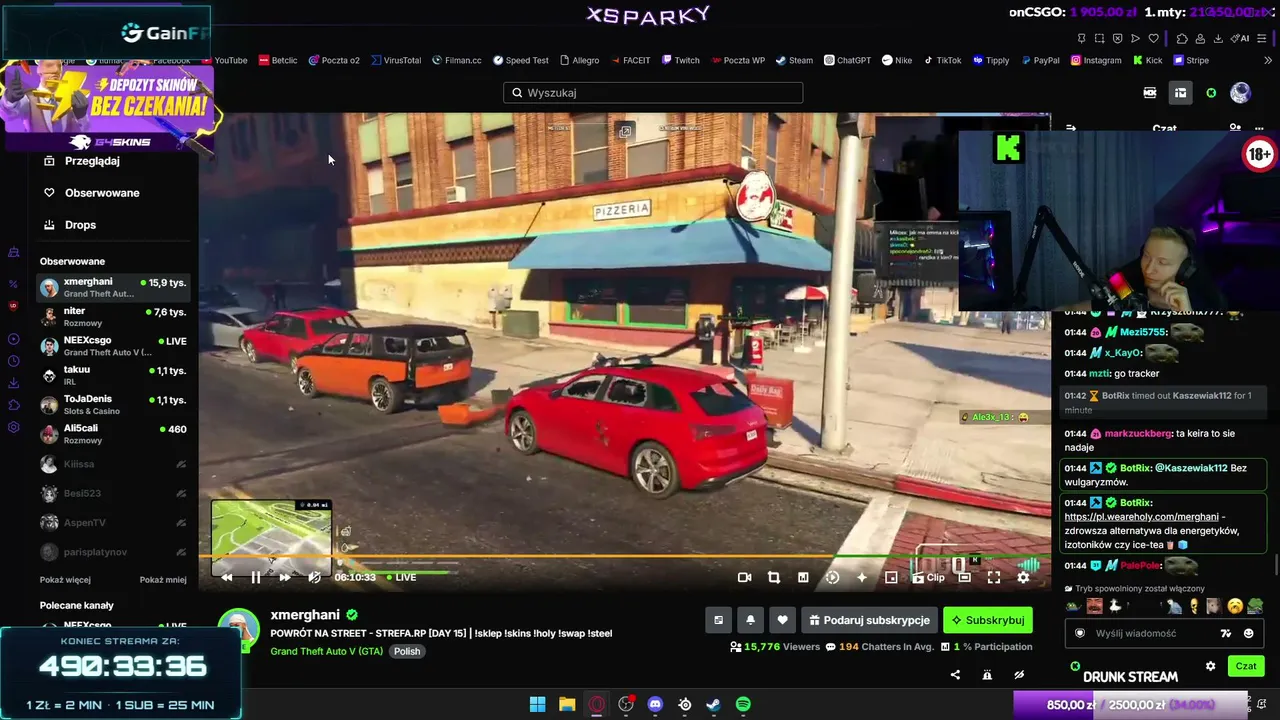
Task: Open Instagram bookmark
Action: [x=1096, y=60]
